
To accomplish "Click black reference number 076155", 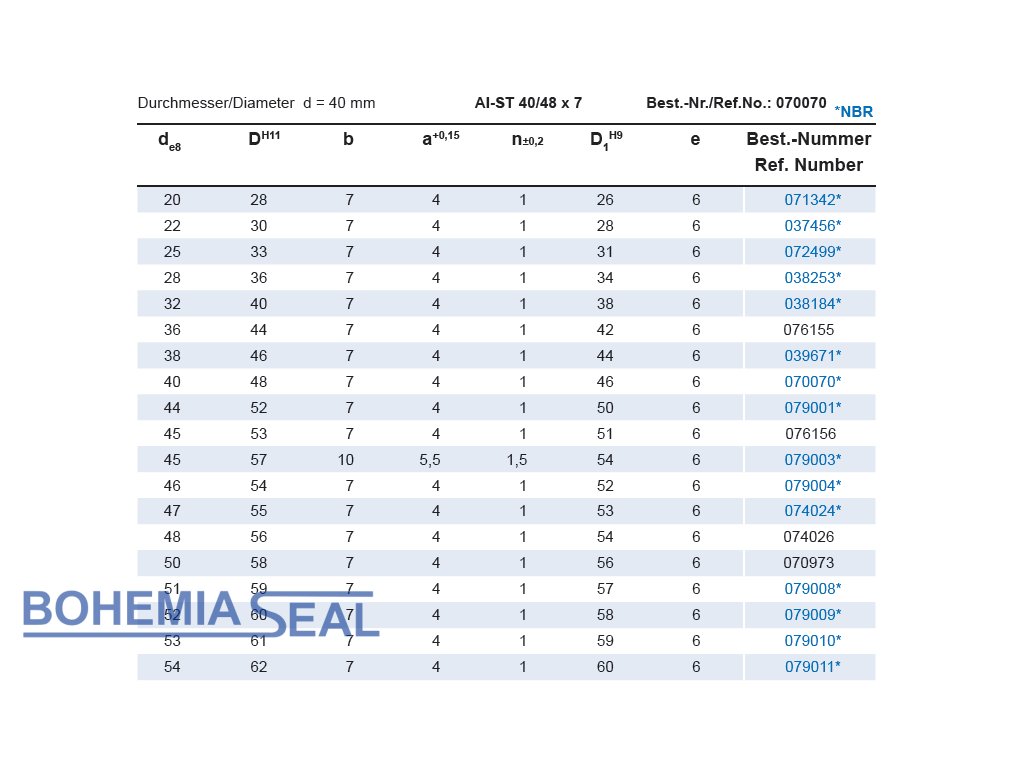I will tap(808, 330).
